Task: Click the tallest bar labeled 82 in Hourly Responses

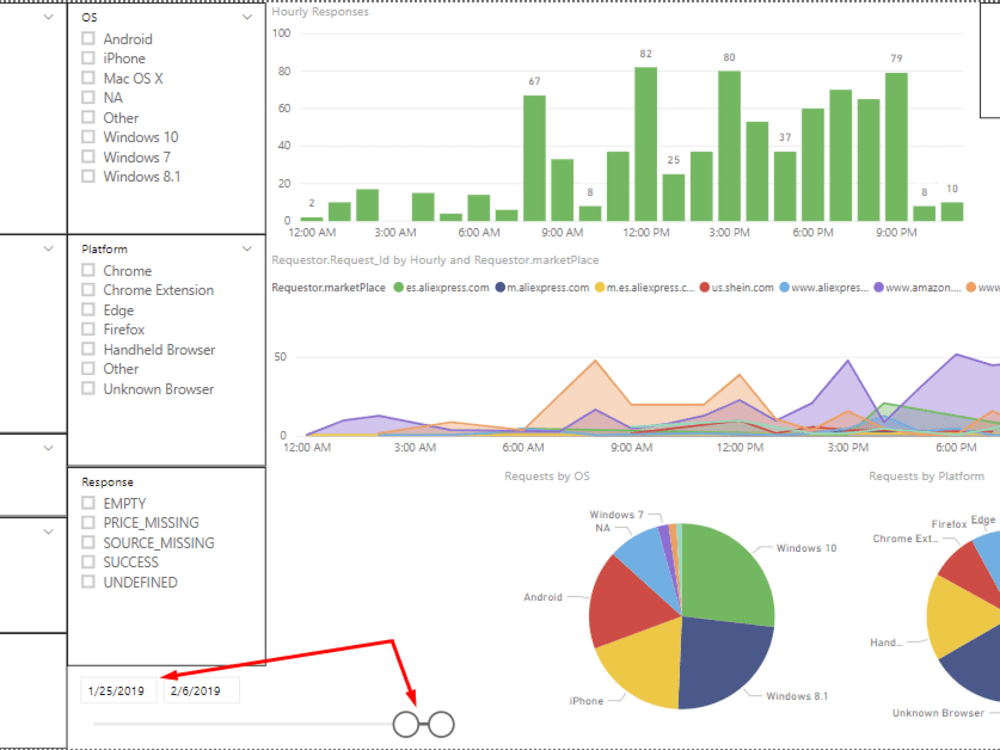Action: coord(645,140)
